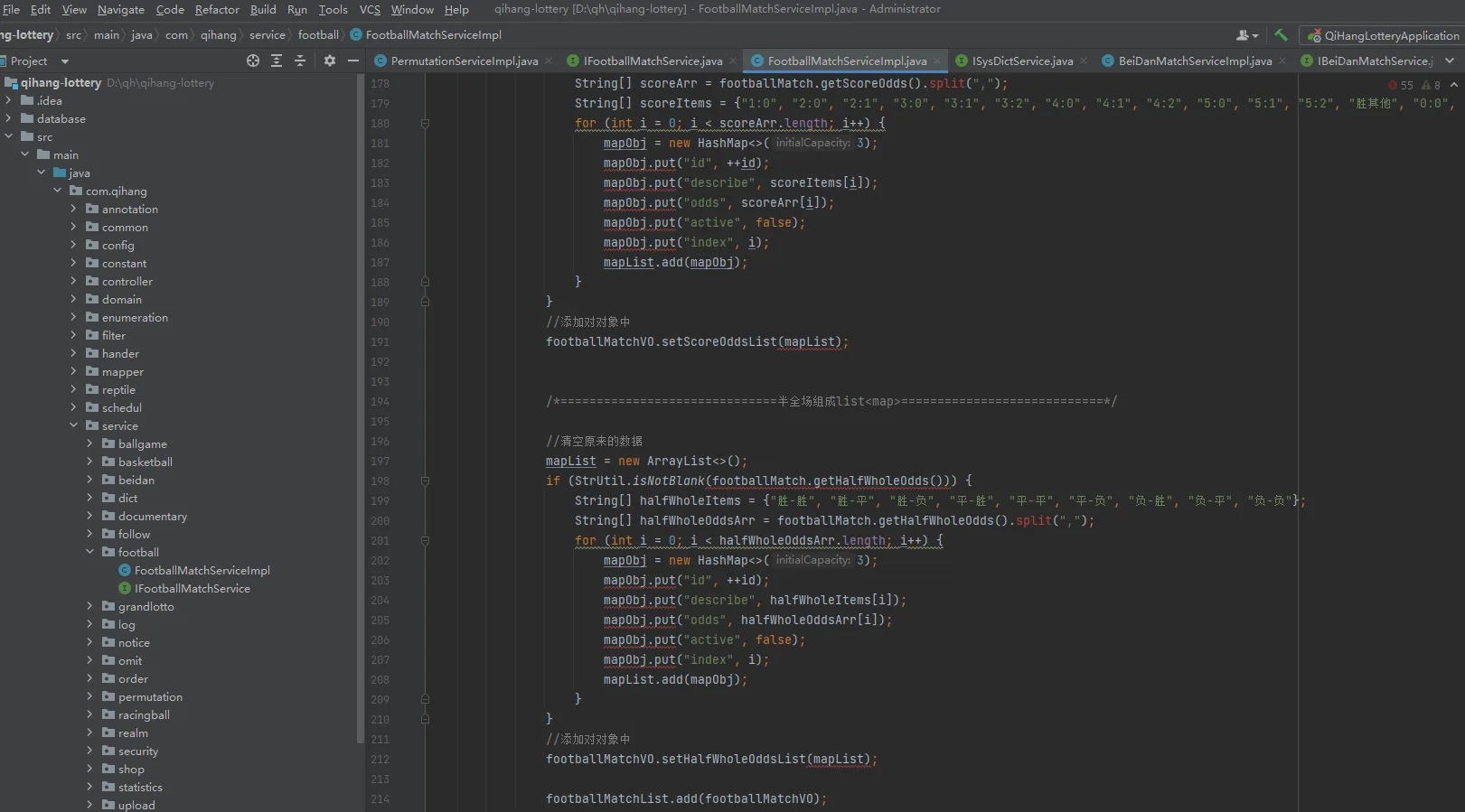Toggle code fold at line 180 for-loop

click(x=425, y=124)
